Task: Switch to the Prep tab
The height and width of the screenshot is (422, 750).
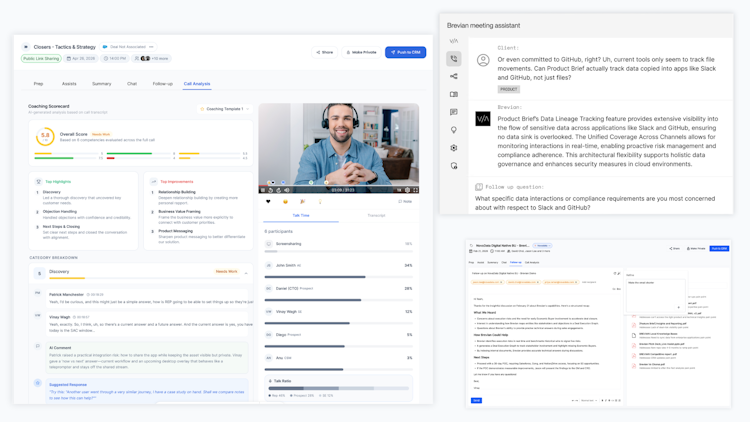Action: coord(38,84)
